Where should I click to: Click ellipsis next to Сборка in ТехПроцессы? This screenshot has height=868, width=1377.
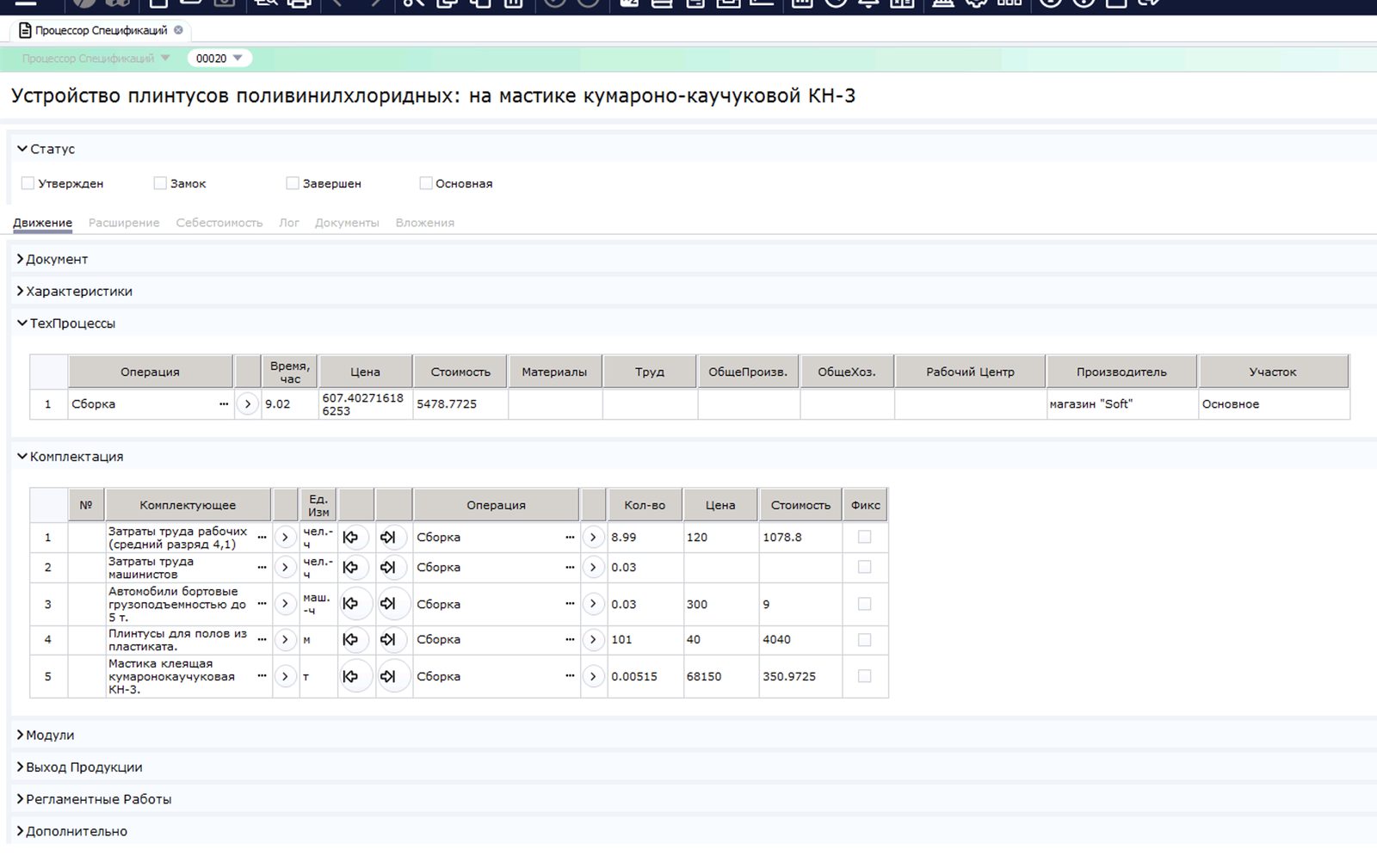point(224,403)
